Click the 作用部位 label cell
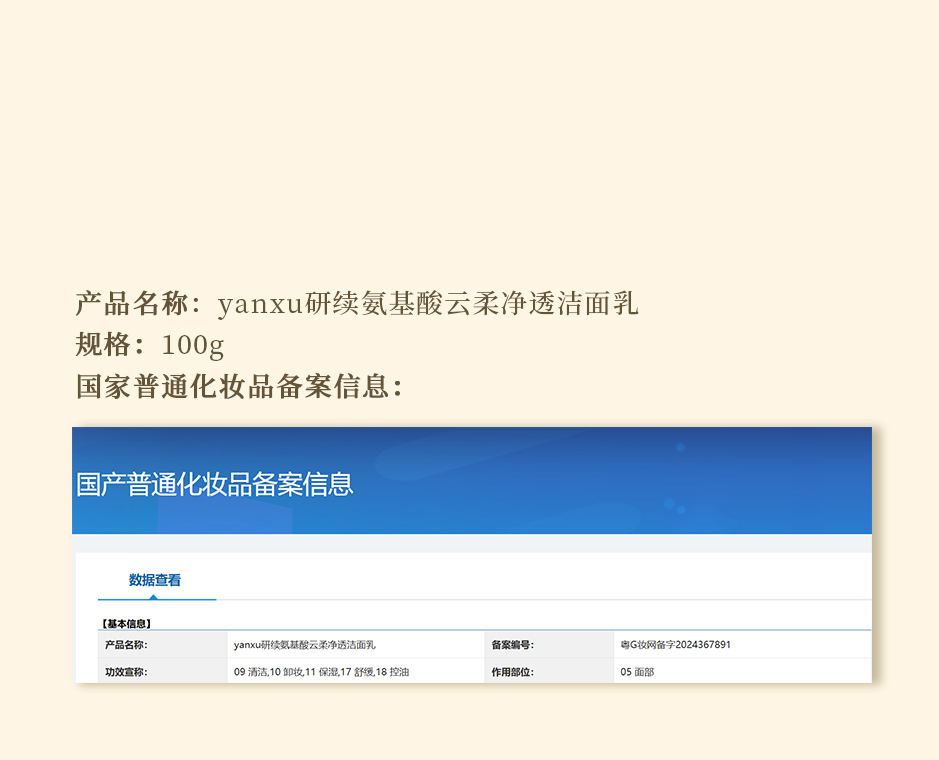This screenshot has height=760, width=939. [x=512, y=672]
